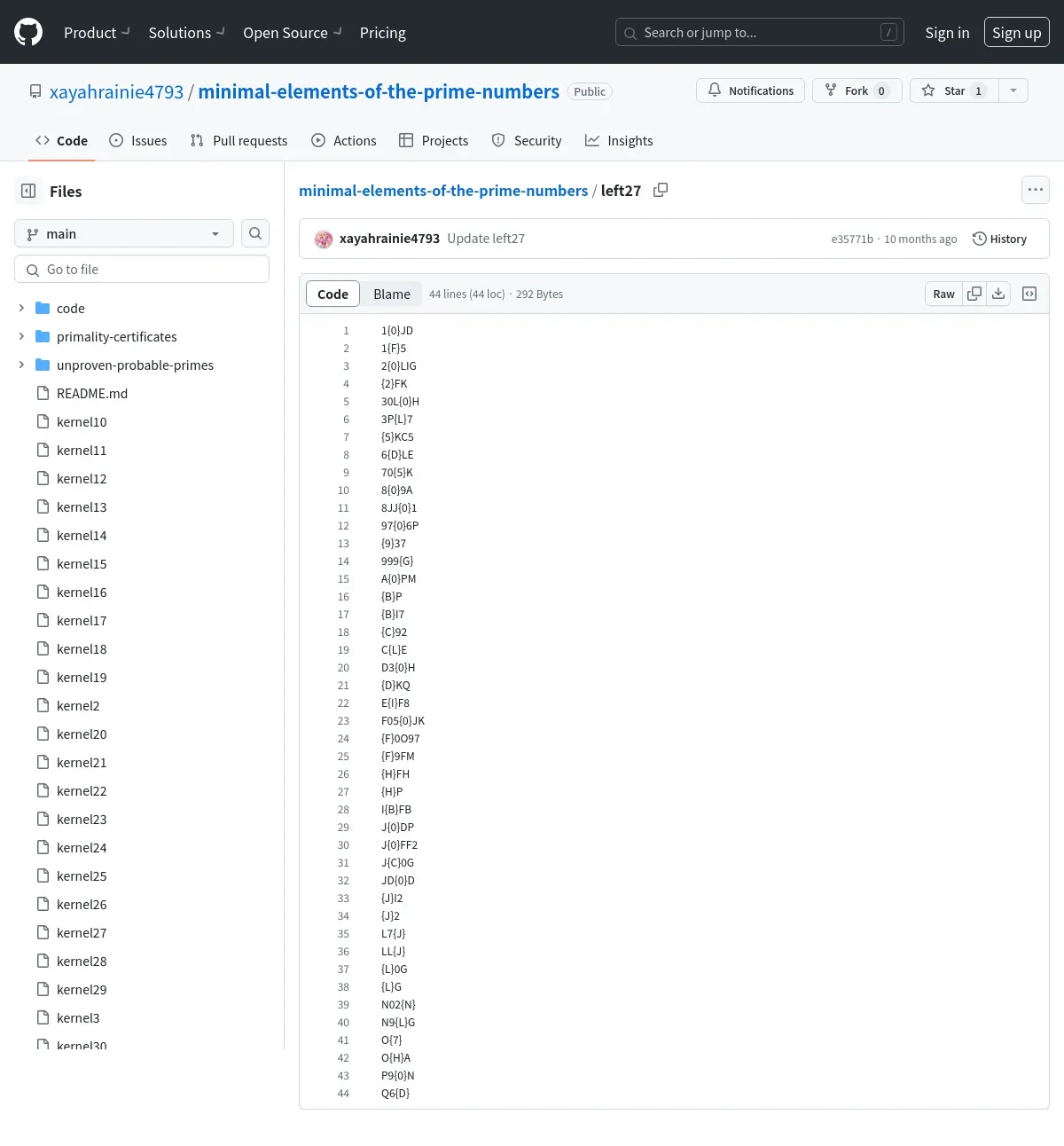Screen dimensions: 1064x1146
Task: Click the xayahrainie4793 avatar in commit bar
Action: point(324,239)
